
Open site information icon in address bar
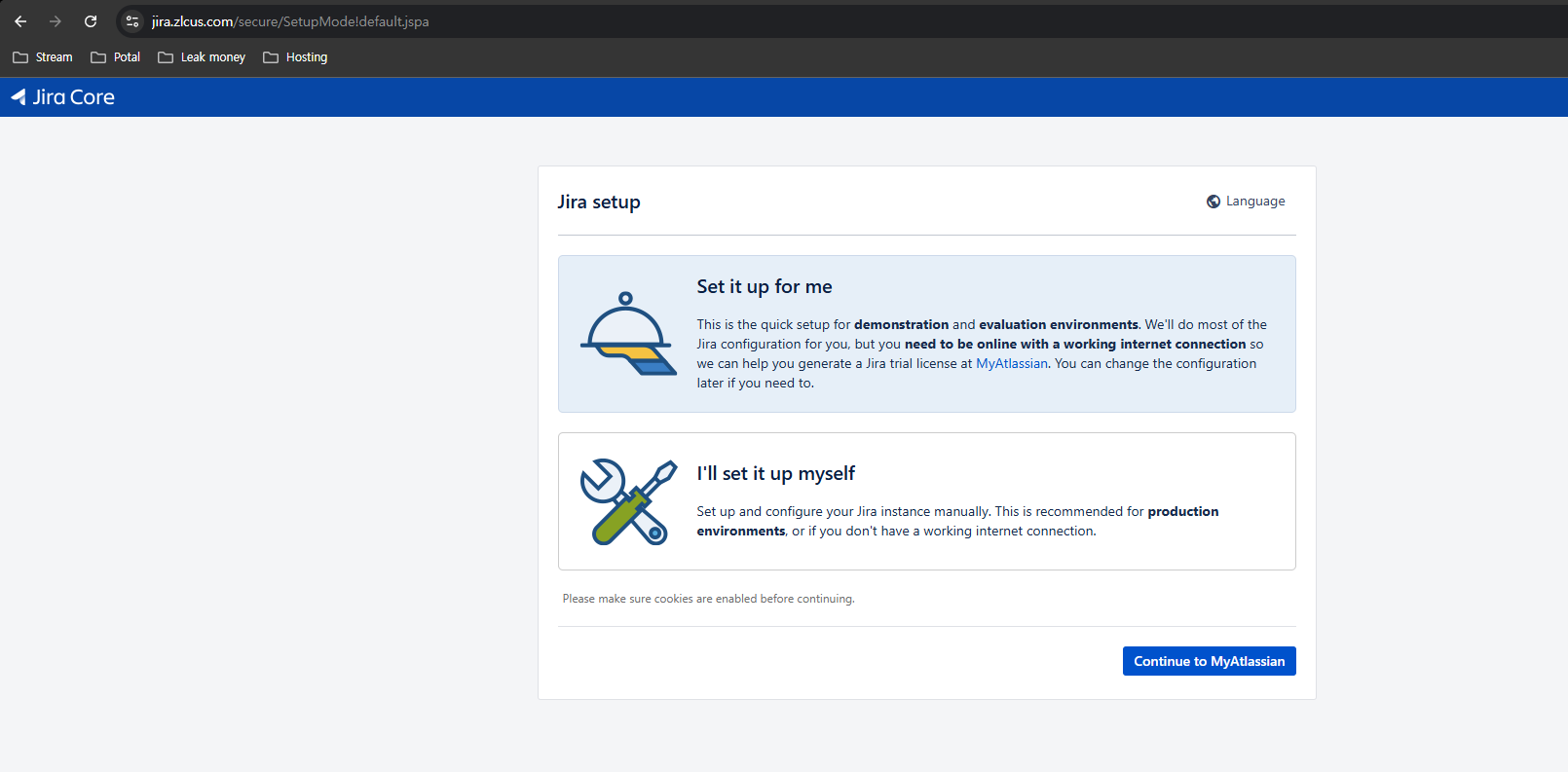click(x=132, y=21)
